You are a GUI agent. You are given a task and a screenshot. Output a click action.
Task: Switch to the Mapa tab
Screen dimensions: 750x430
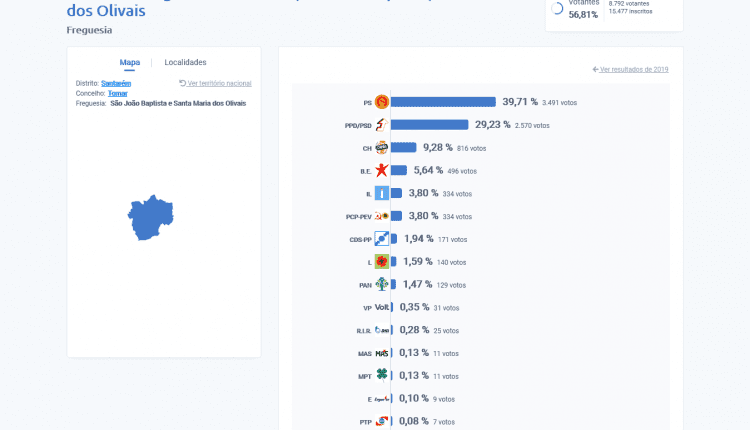point(130,62)
